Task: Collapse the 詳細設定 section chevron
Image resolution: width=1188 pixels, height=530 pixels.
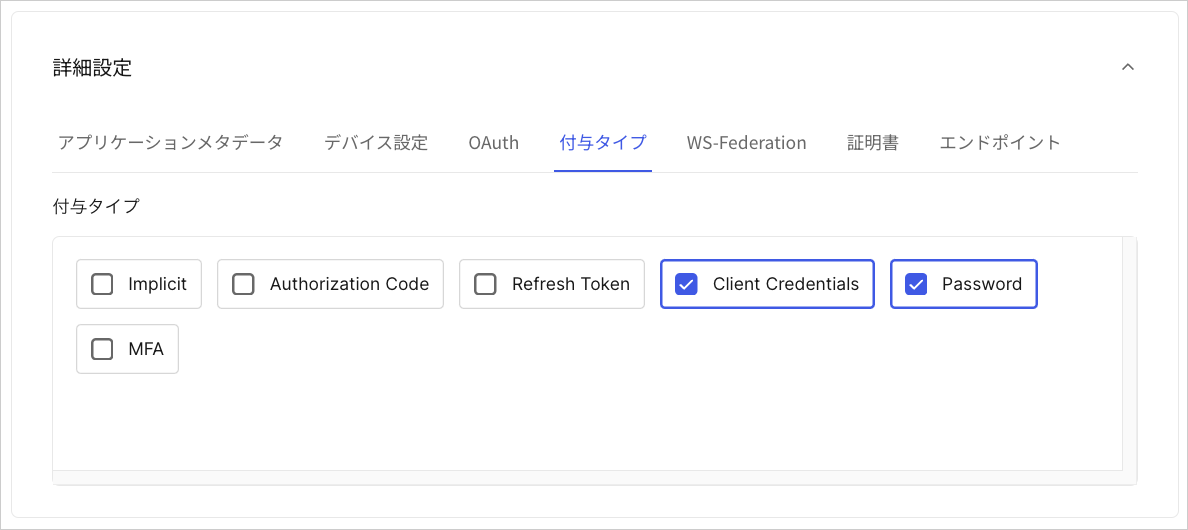Action: point(1127,67)
